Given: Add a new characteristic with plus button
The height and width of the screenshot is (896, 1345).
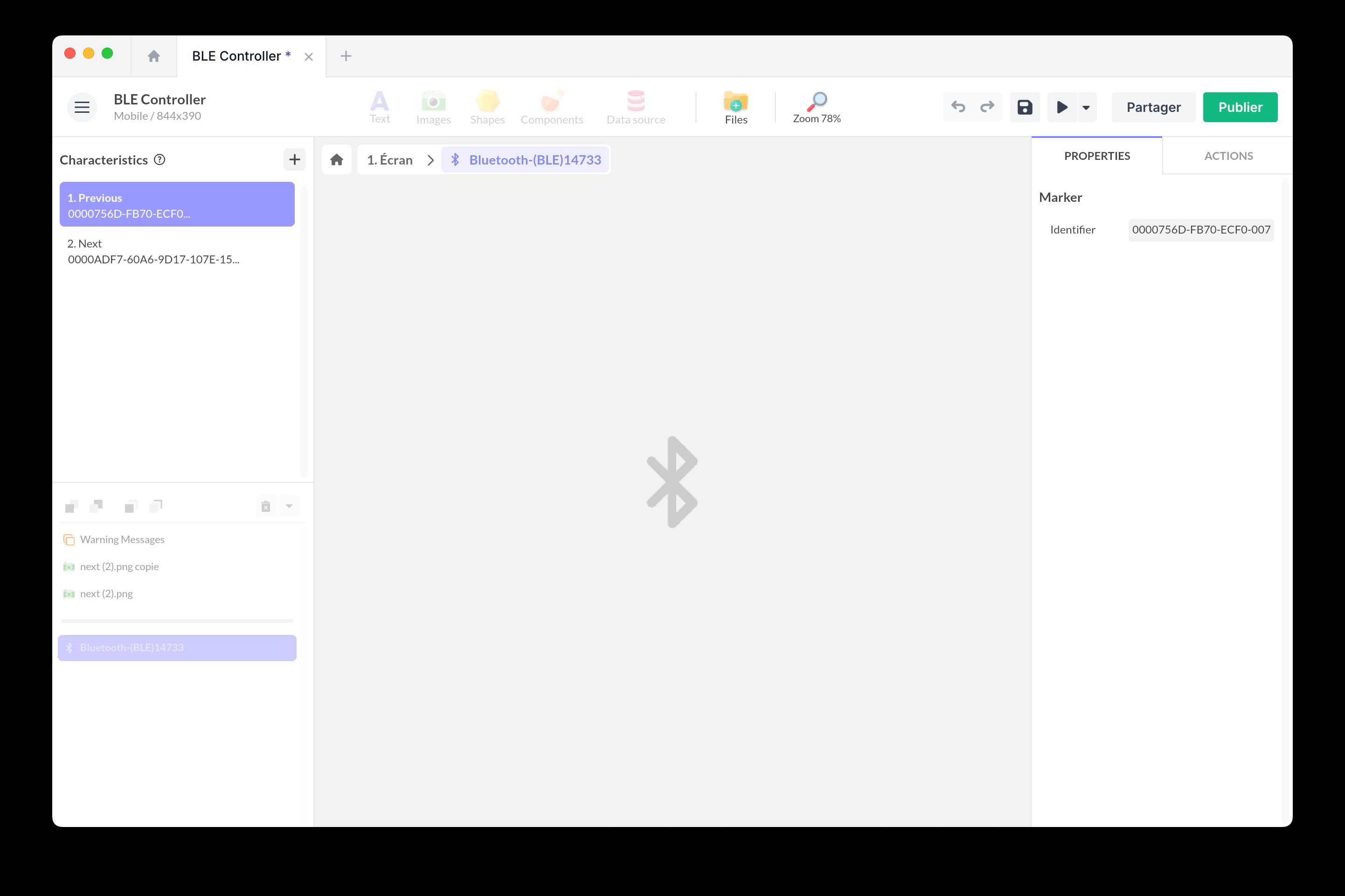Looking at the screenshot, I should (294, 159).
